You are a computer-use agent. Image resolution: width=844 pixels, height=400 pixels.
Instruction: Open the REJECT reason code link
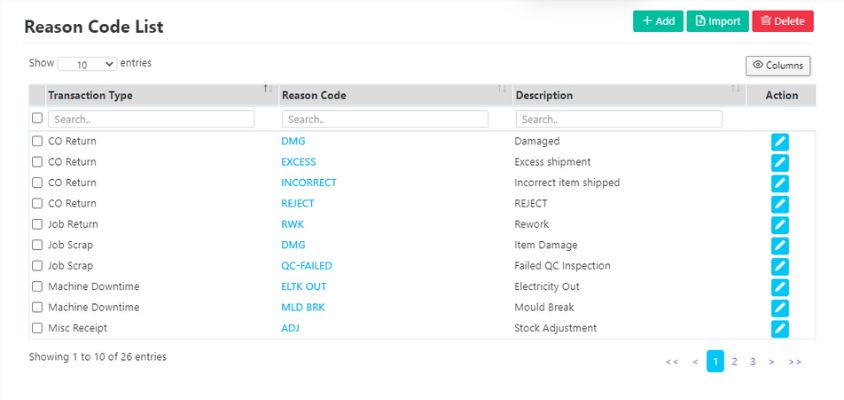(x=297, y=203)
